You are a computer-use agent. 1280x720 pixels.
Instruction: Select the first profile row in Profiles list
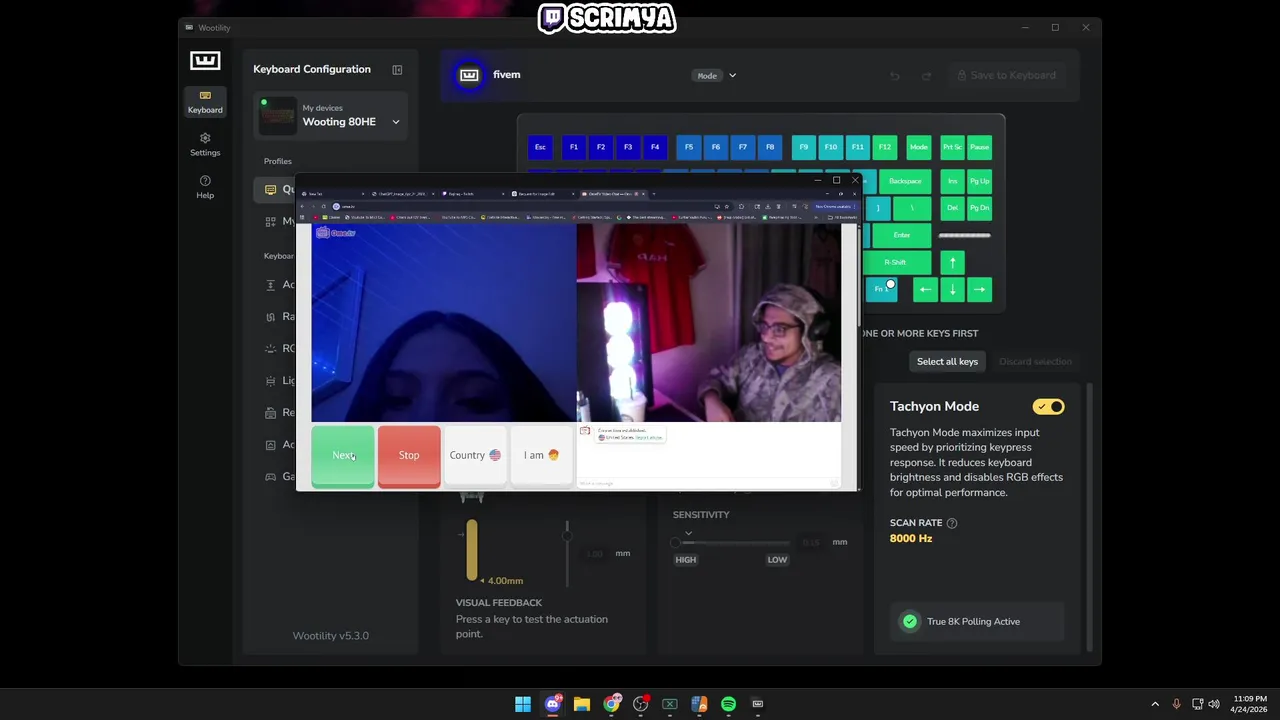click(x=275, y=189)
